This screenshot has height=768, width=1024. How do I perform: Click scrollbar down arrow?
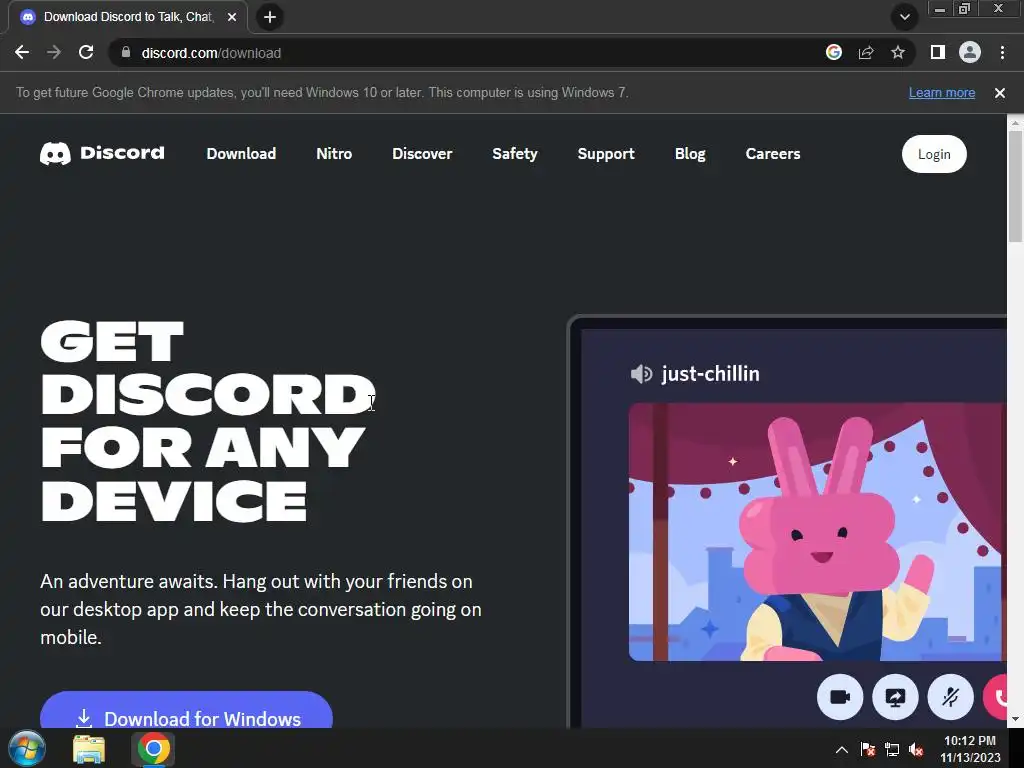(1015, 719)
